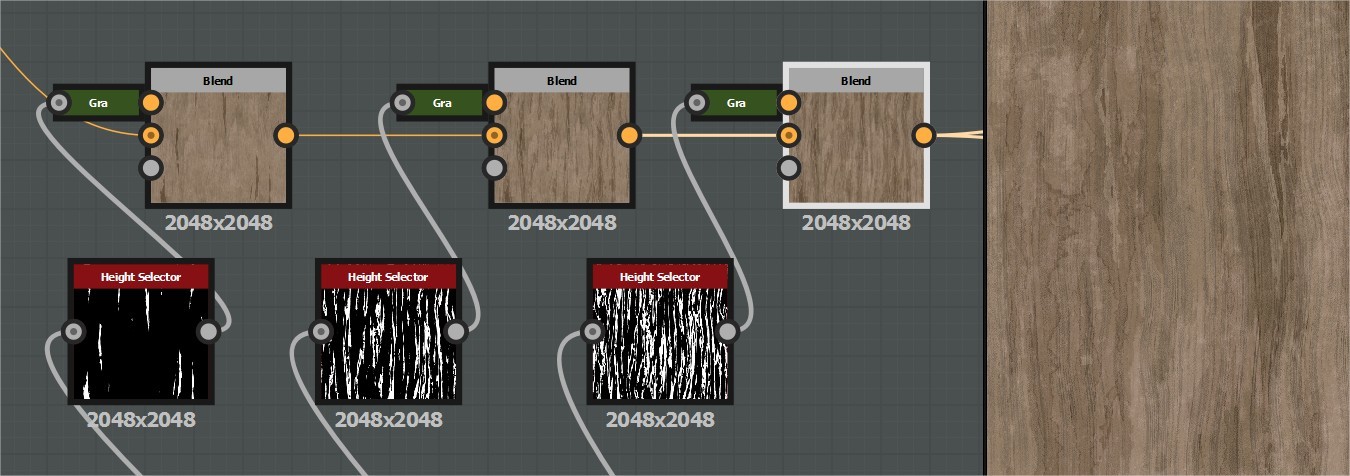Click the rightmost Height Selector's output port
This screenshot has width=1350, height=476.
728,331
